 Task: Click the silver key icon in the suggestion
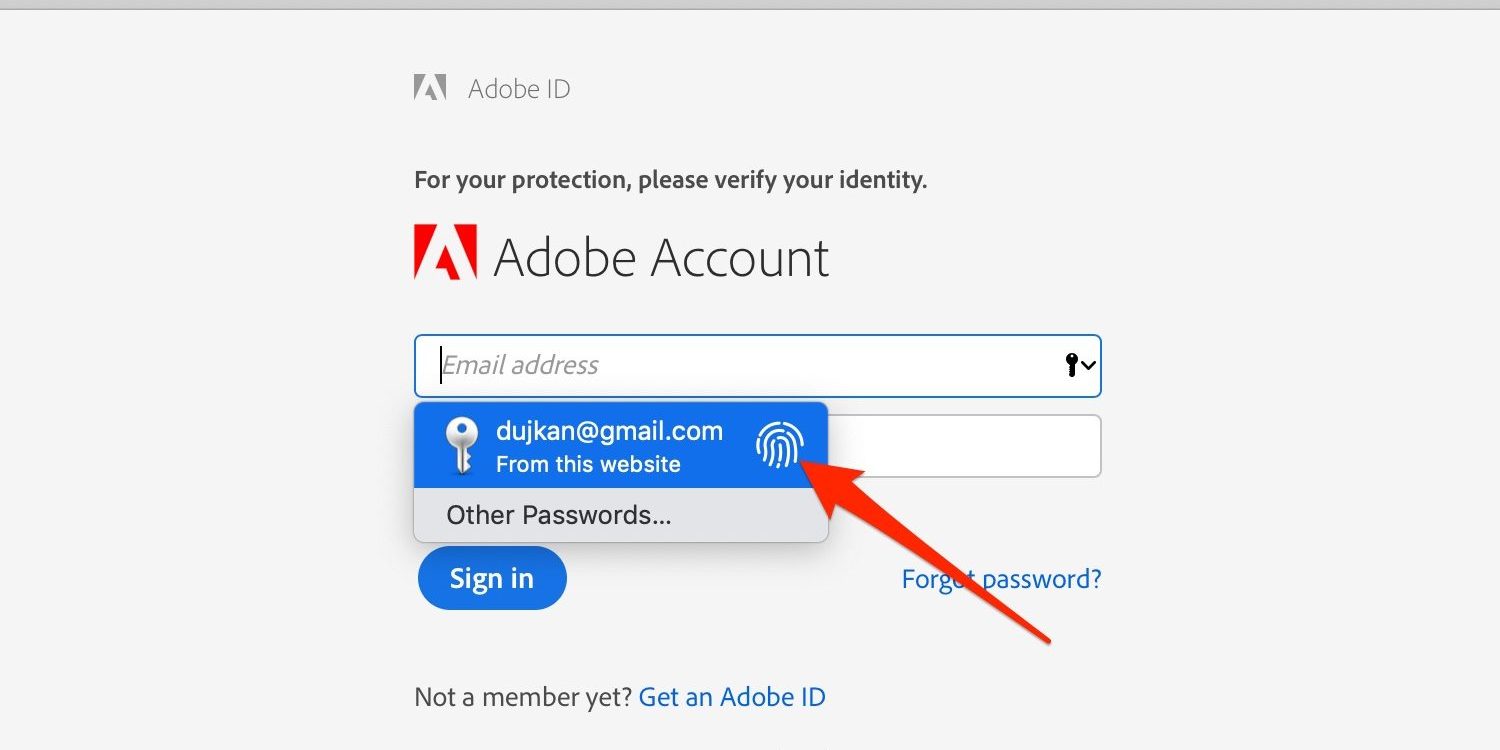(x=460, y=444)
